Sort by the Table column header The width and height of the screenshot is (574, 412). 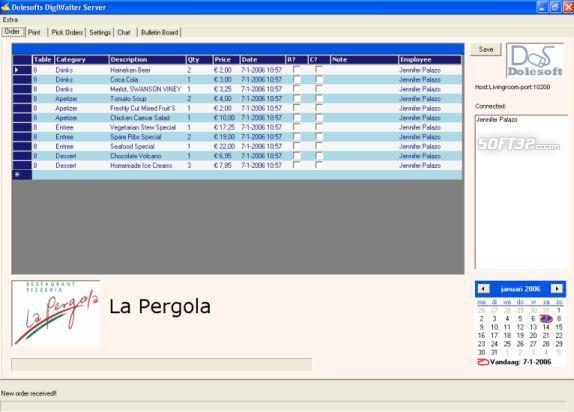pyautogui.click(x=43, y=60)
